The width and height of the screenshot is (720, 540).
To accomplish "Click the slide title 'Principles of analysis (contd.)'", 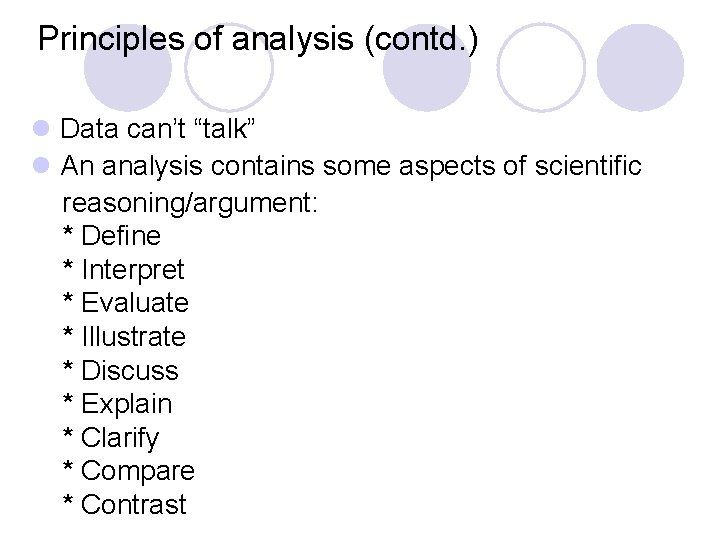I will click(258, 40).
